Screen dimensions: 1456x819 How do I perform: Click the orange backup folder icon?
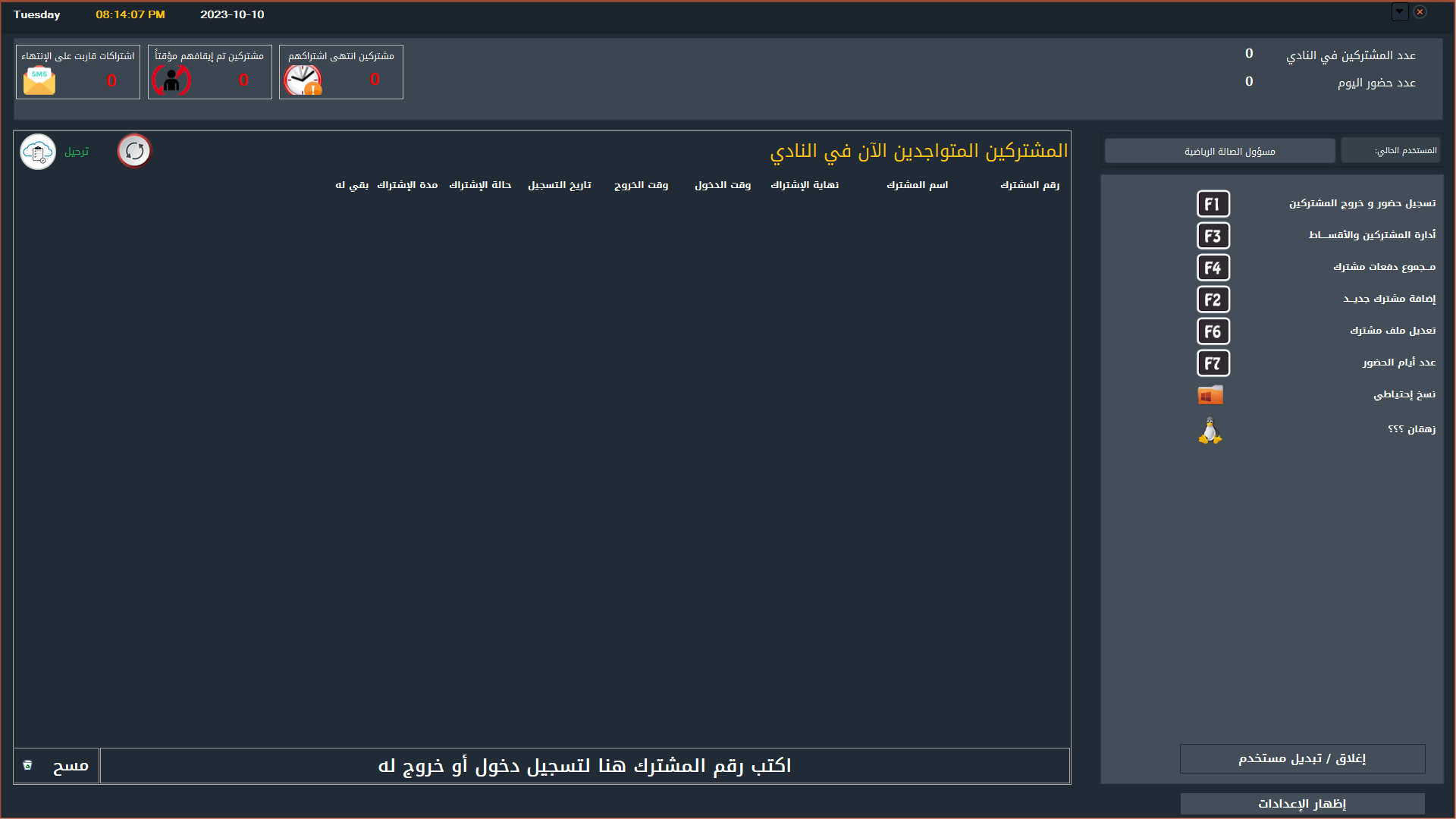point(1210,395)
